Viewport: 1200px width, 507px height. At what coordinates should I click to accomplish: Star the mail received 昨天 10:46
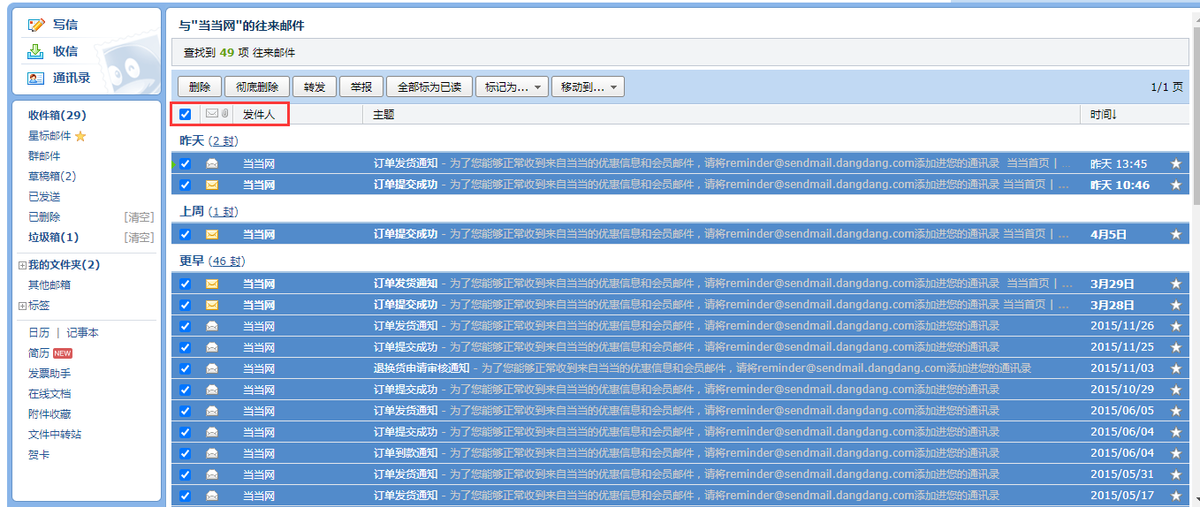coord(1176,185)
